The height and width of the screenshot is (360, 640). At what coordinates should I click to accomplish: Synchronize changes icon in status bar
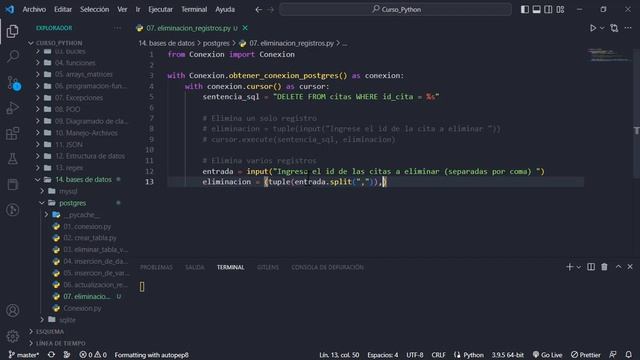coord(51,355)
